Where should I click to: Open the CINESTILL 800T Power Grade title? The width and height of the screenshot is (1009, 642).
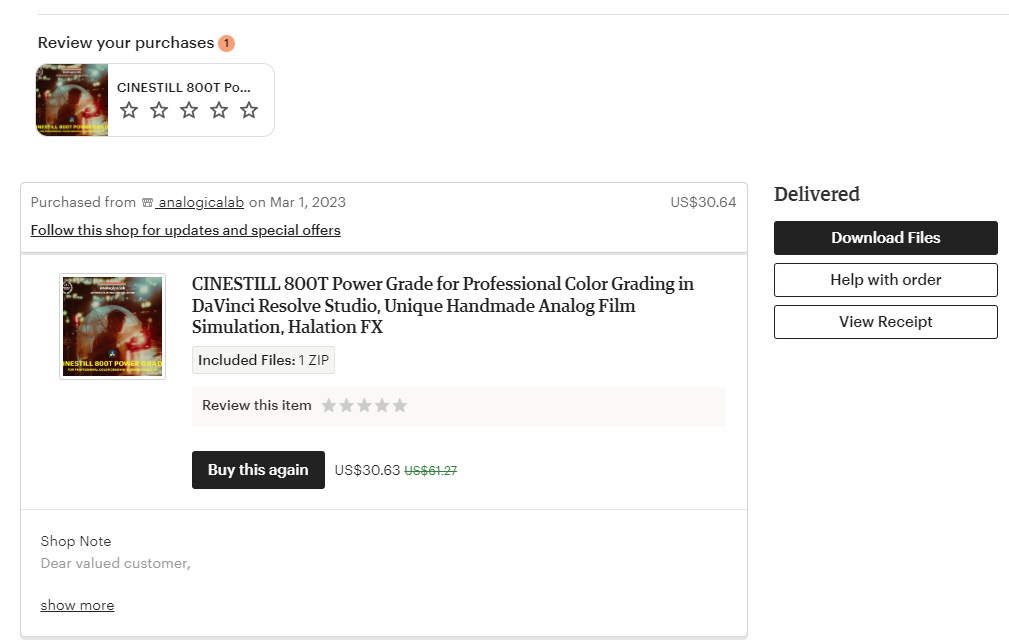click(x=442, y=305)
